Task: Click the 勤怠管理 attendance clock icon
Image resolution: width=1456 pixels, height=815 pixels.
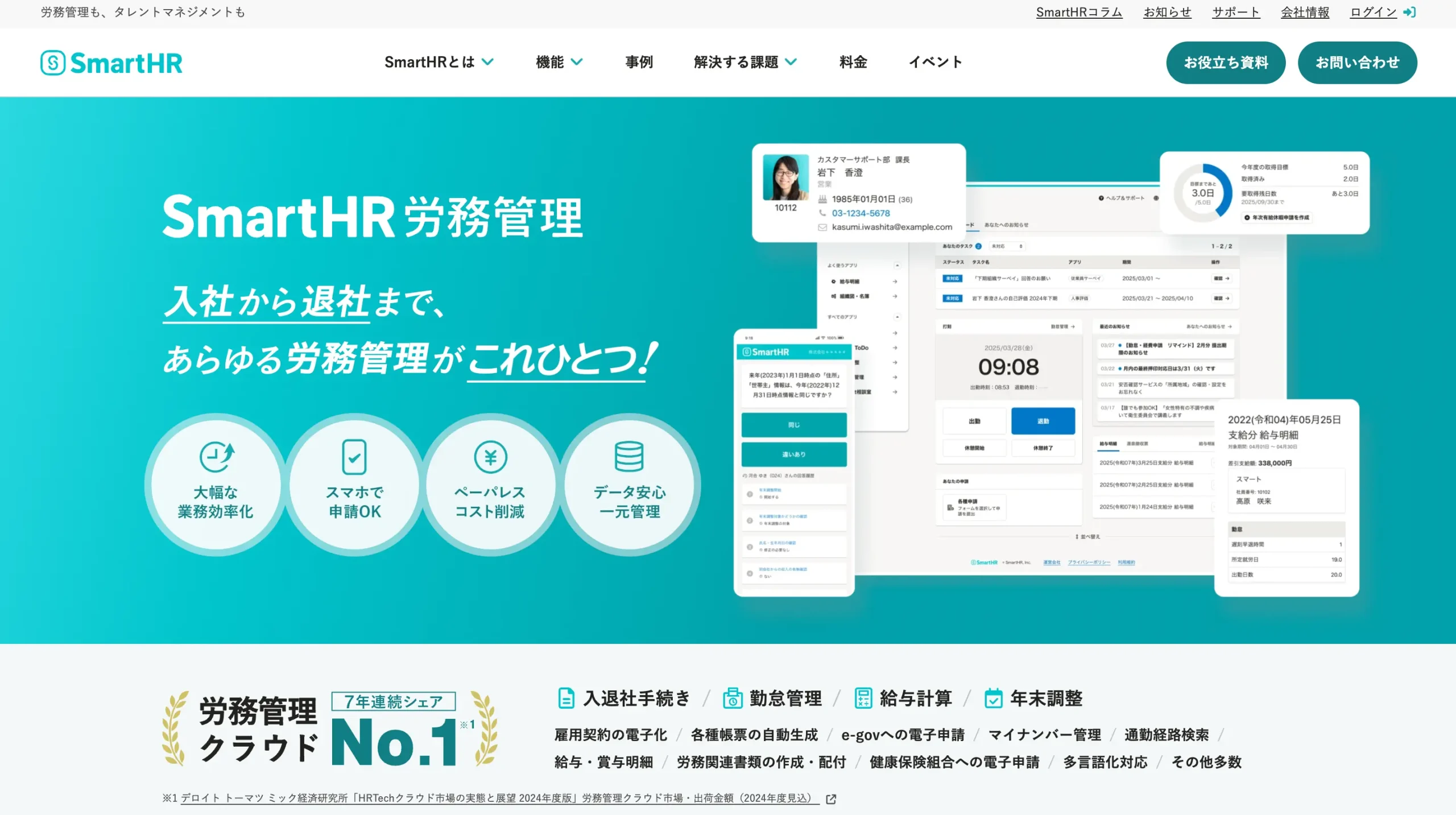Action: (733, 698)
